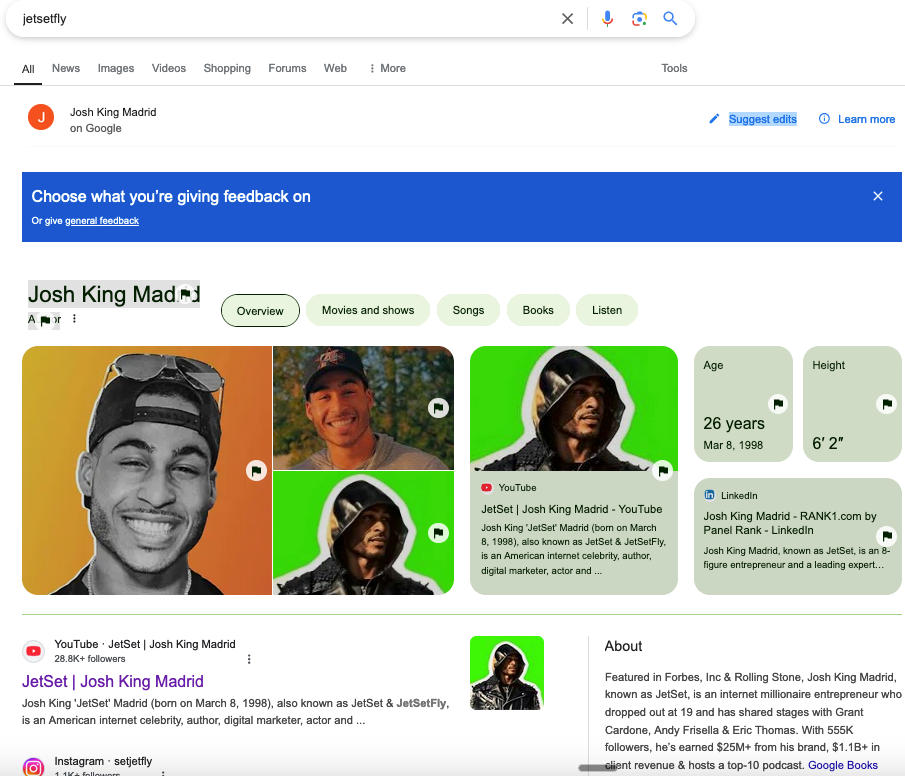Screen dimensions: 905x776
Task: Select the Listen chip
Action: click(x=607, y=310)
